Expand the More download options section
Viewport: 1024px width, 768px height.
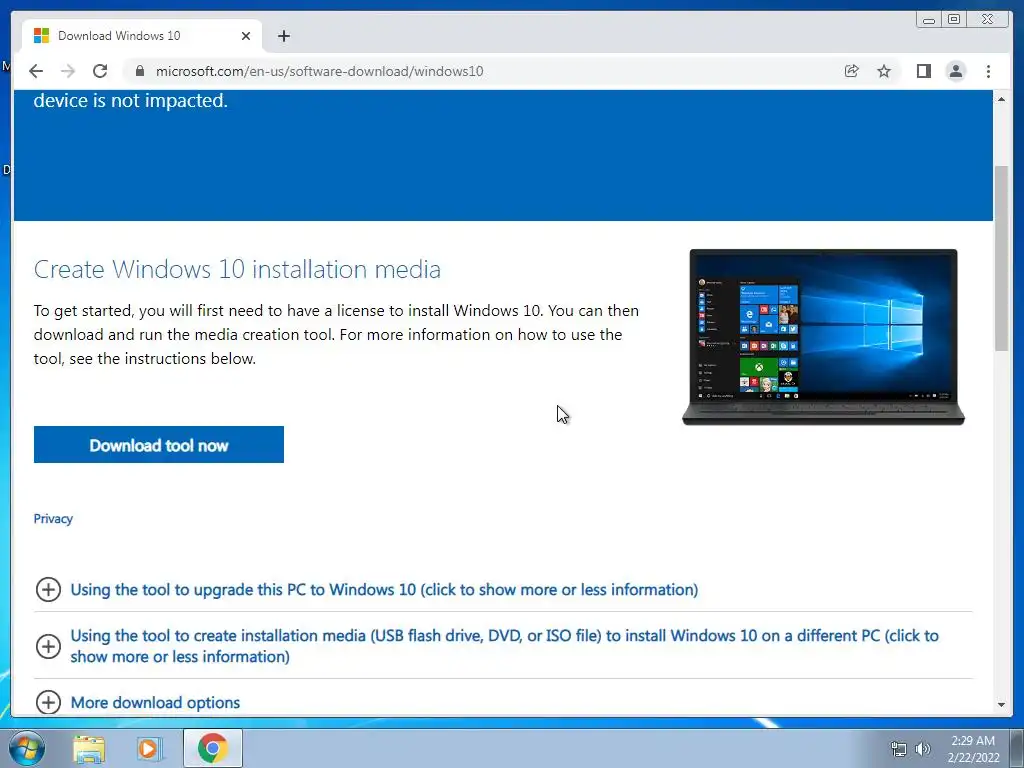point(138,703)
